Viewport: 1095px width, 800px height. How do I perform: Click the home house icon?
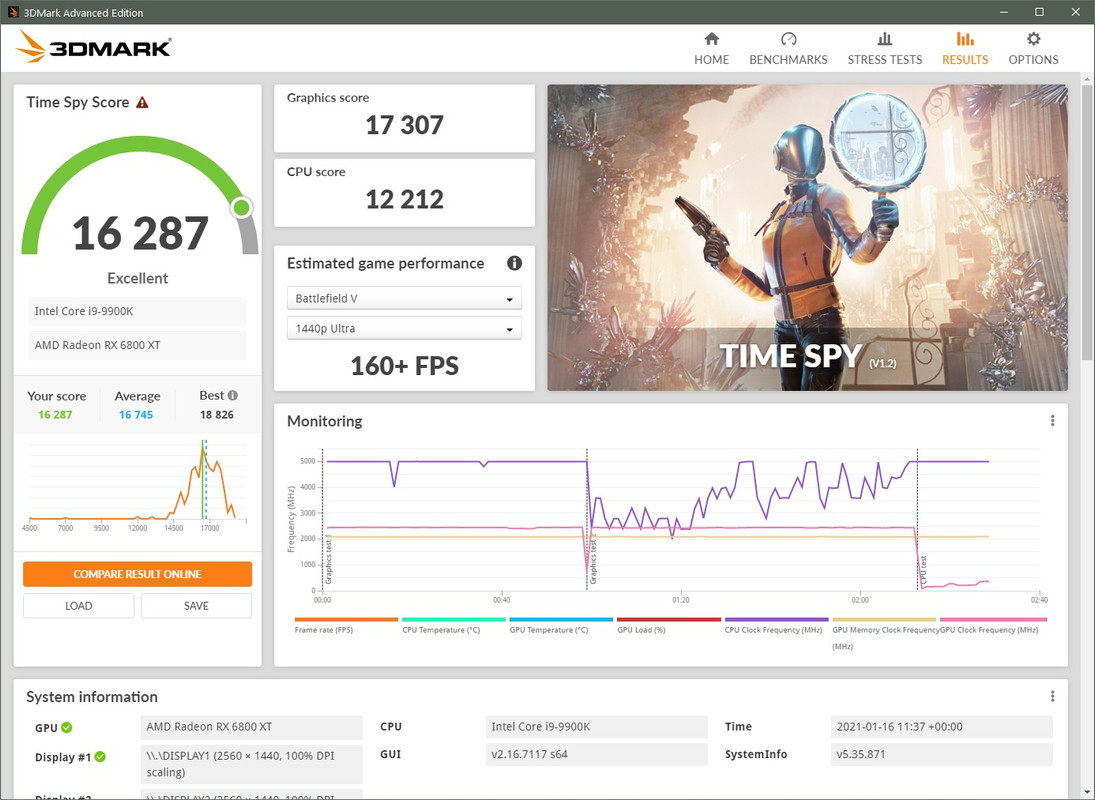pyautogui.click(x=712, y=38)
